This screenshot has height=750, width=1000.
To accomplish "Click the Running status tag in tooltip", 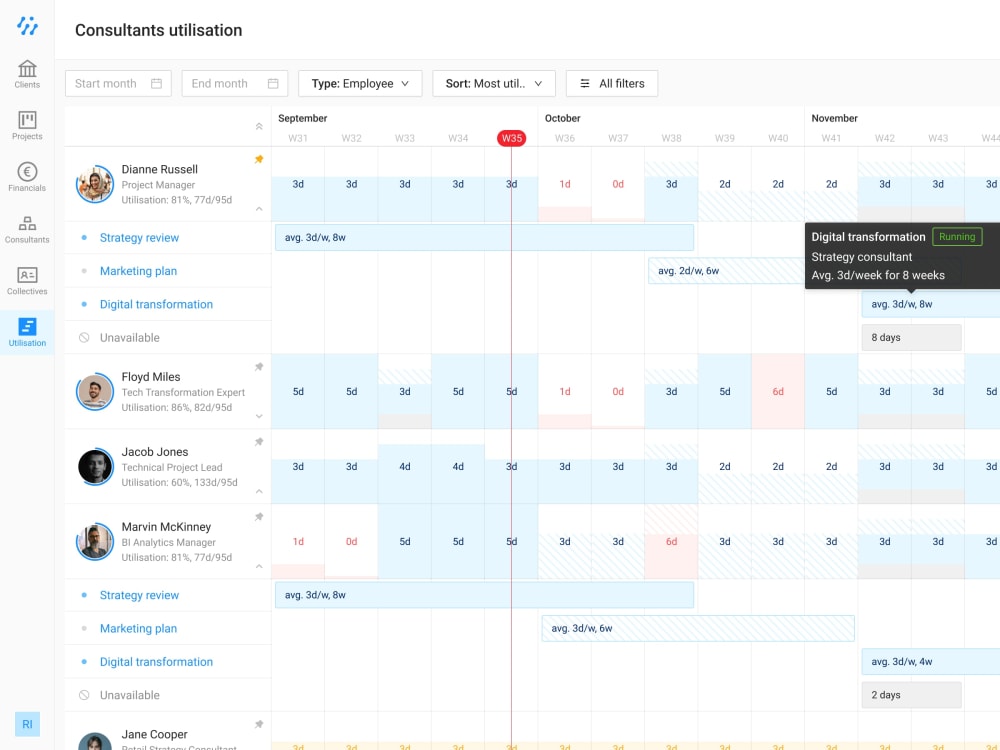I will (957, 237).
